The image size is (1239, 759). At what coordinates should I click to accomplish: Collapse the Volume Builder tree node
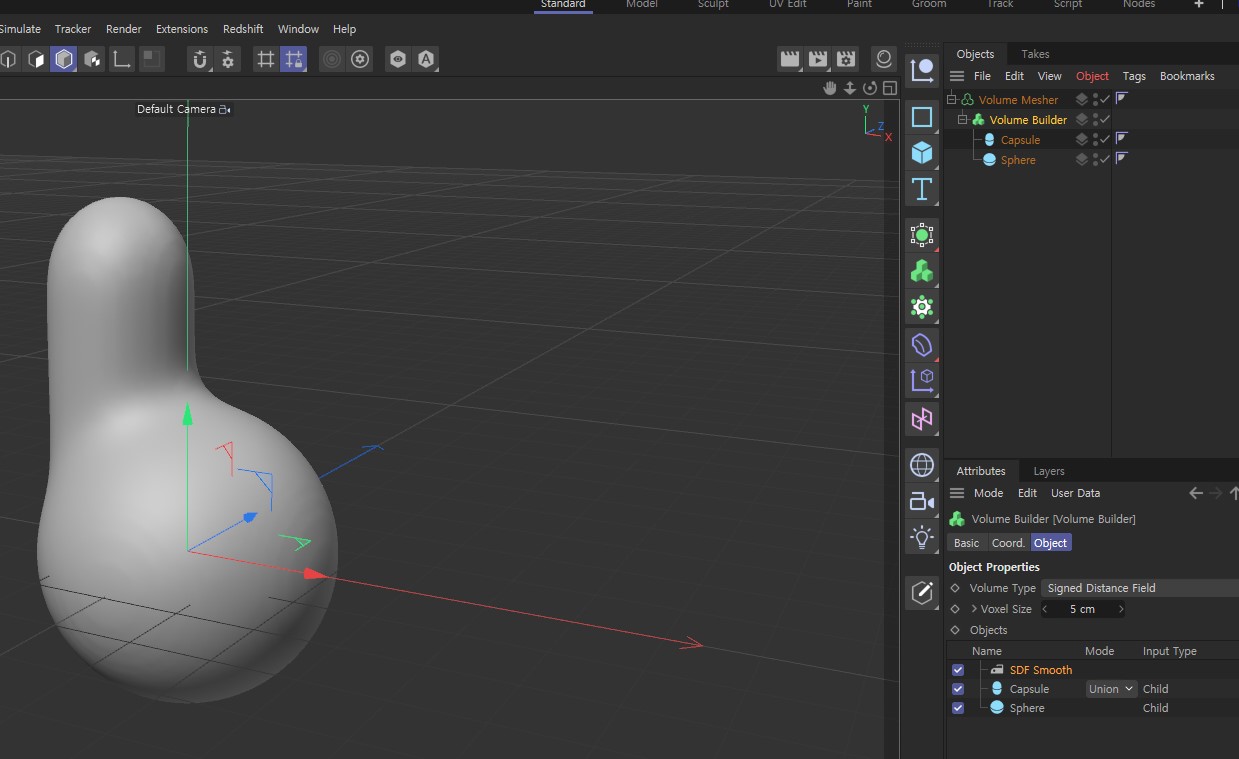tap(963, 119)
